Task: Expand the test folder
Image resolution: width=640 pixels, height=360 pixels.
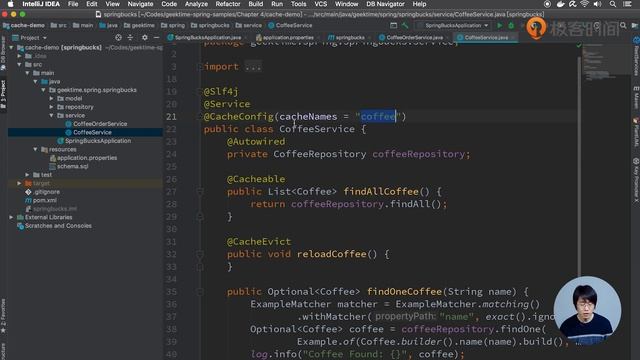Action: (x=27, y=175)
